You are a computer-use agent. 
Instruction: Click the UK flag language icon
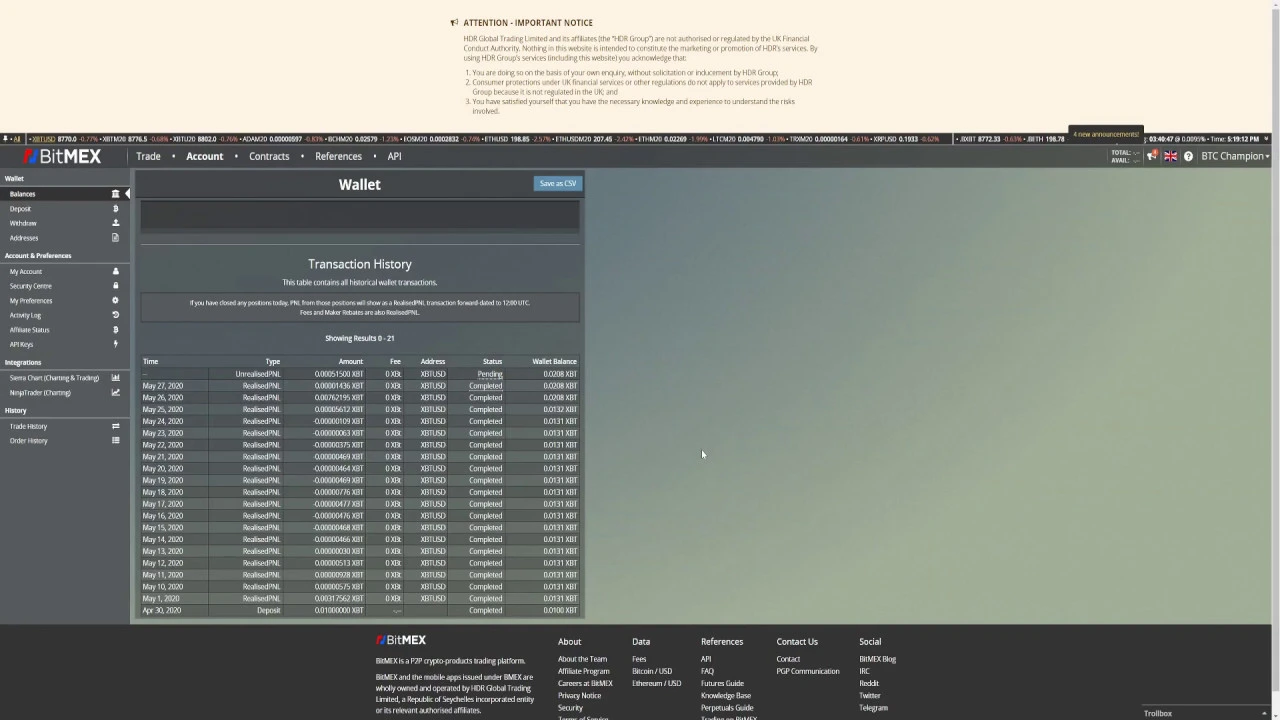pyautogui.click(x=1170, y=156)
